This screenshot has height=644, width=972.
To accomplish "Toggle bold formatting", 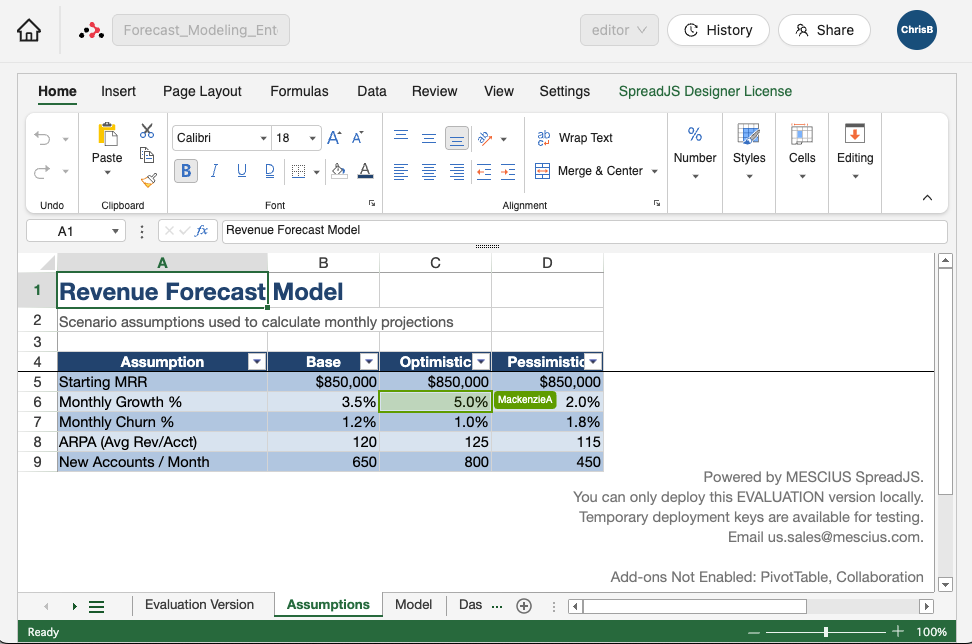I will point(185,171).
